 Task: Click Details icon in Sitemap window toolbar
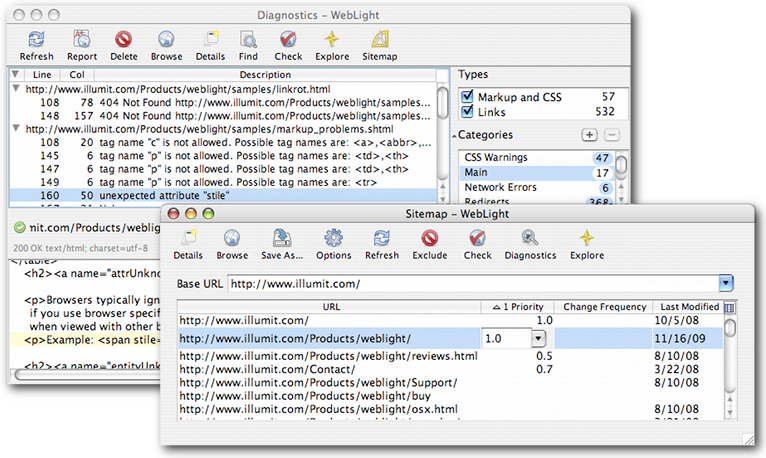point(188,238)
